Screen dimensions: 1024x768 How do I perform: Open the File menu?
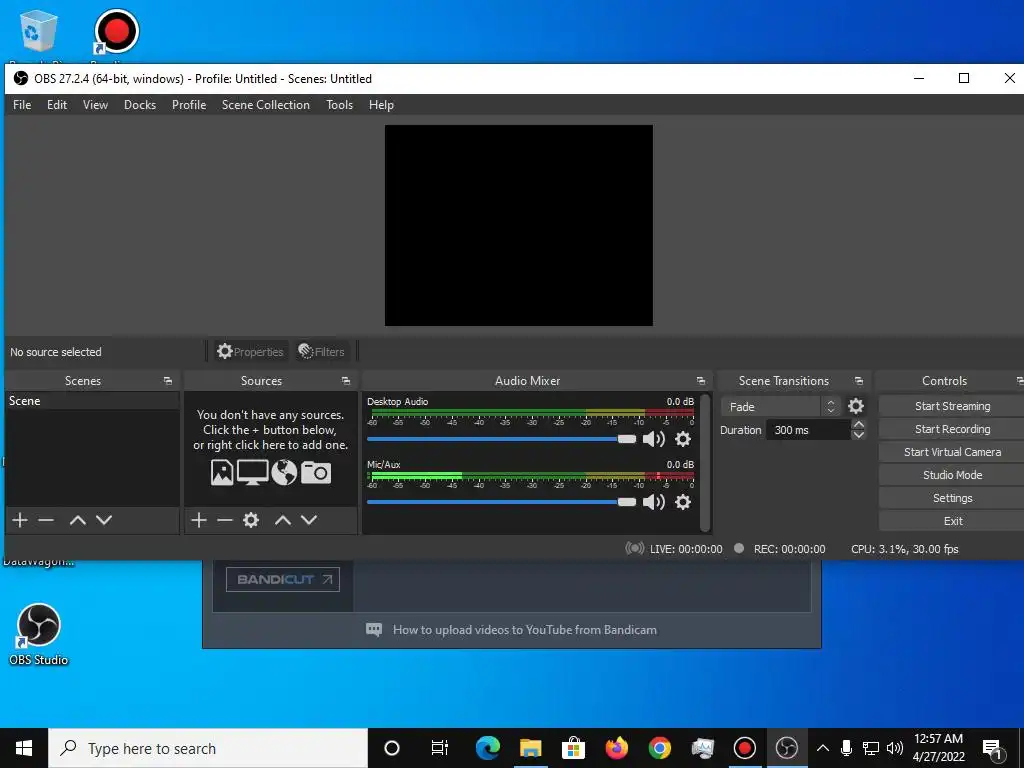pos(22,104)
